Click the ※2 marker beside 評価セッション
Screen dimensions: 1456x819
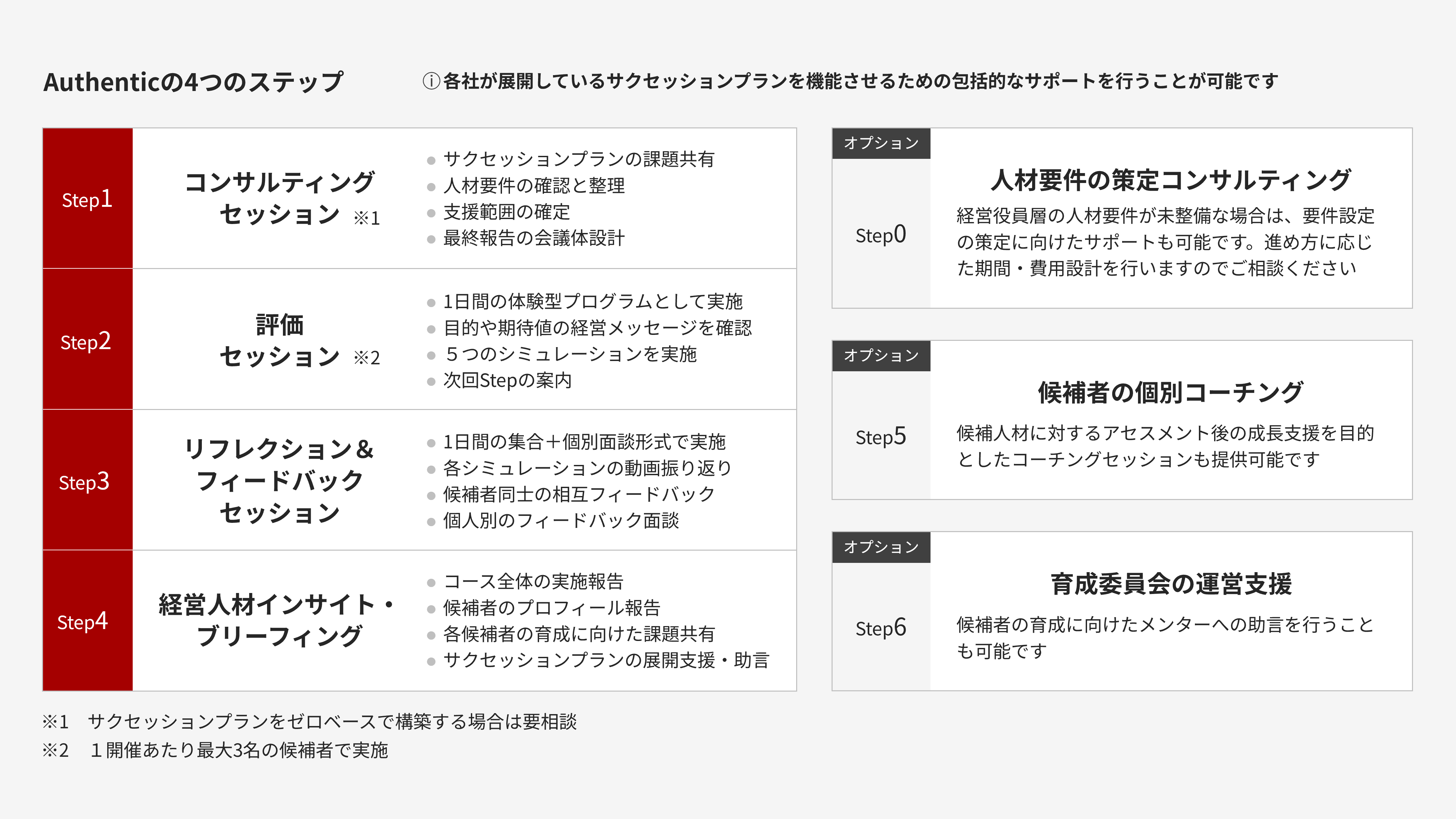(x=367, y=358)
